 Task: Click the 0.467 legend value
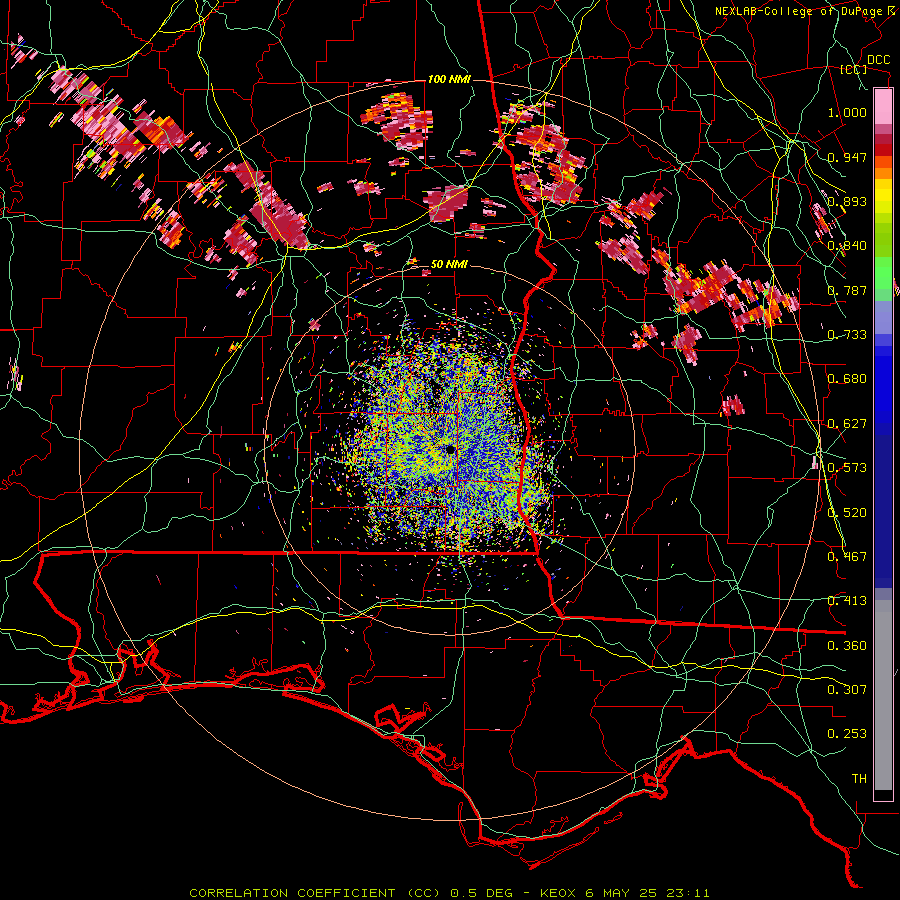pos(847,557)
